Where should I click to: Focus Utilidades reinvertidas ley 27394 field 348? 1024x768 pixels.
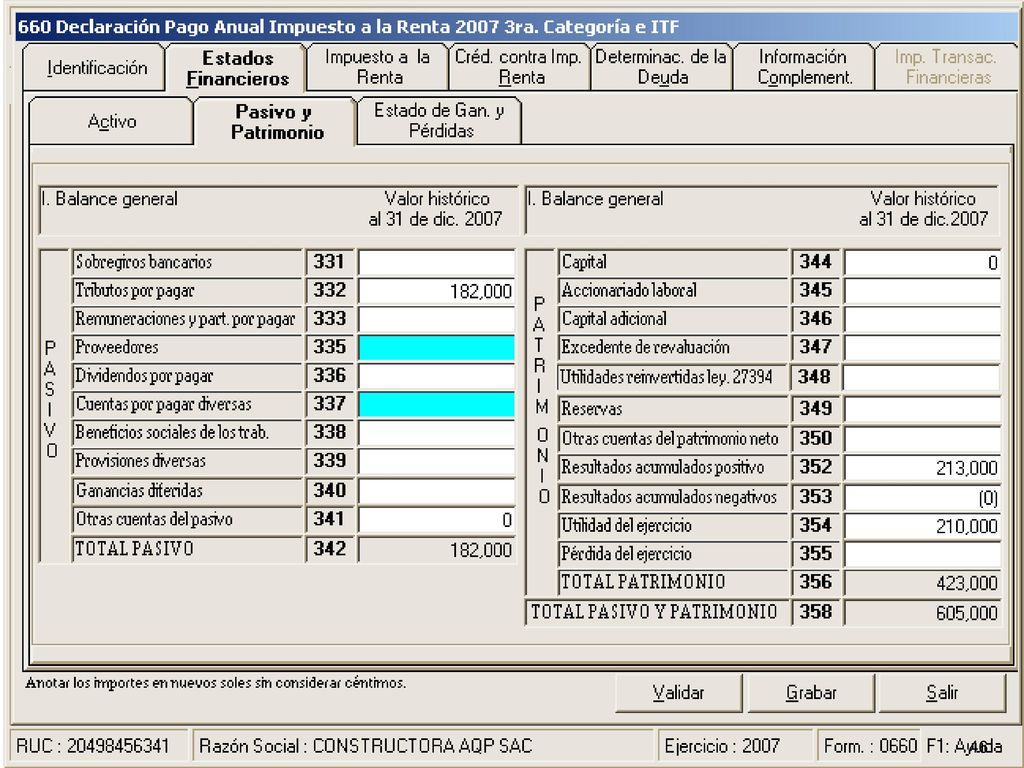(922, 377)
